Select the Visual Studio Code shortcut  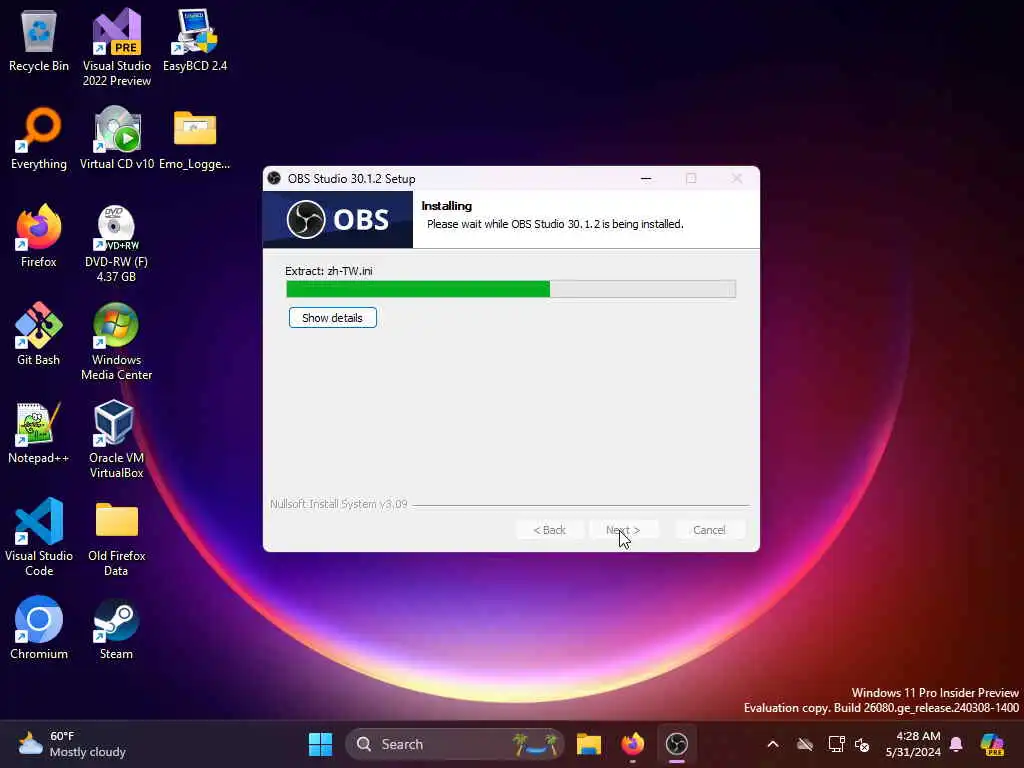tap(39, 537)
